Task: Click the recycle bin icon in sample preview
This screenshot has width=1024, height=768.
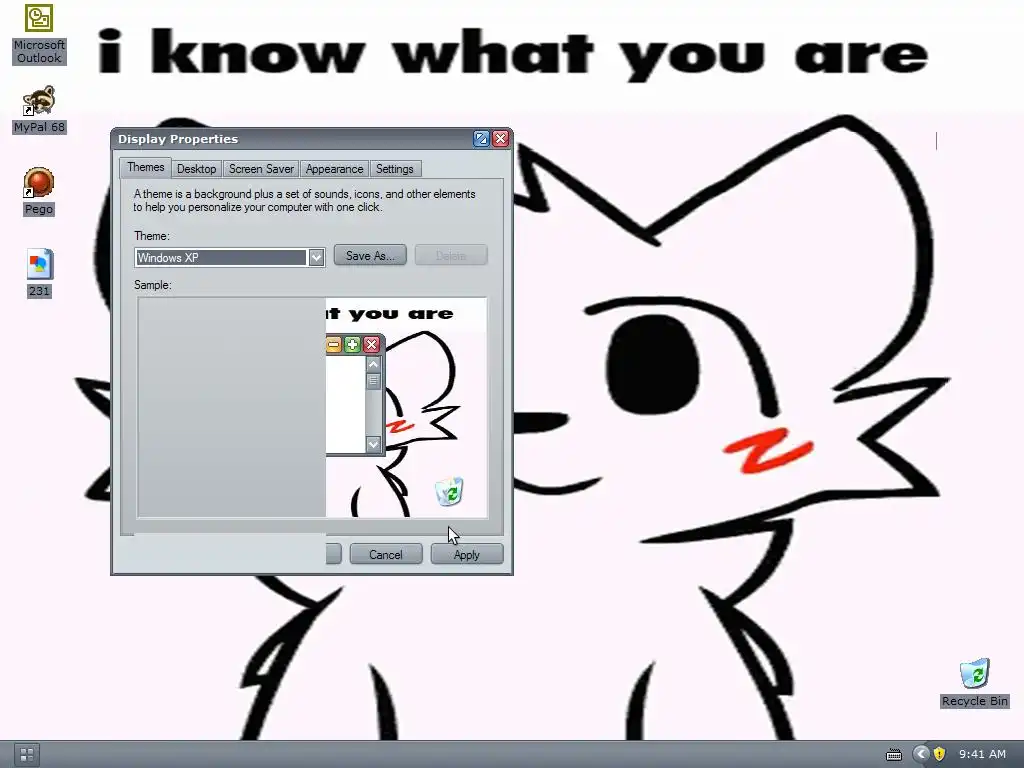Action: [x=449, y=491]
